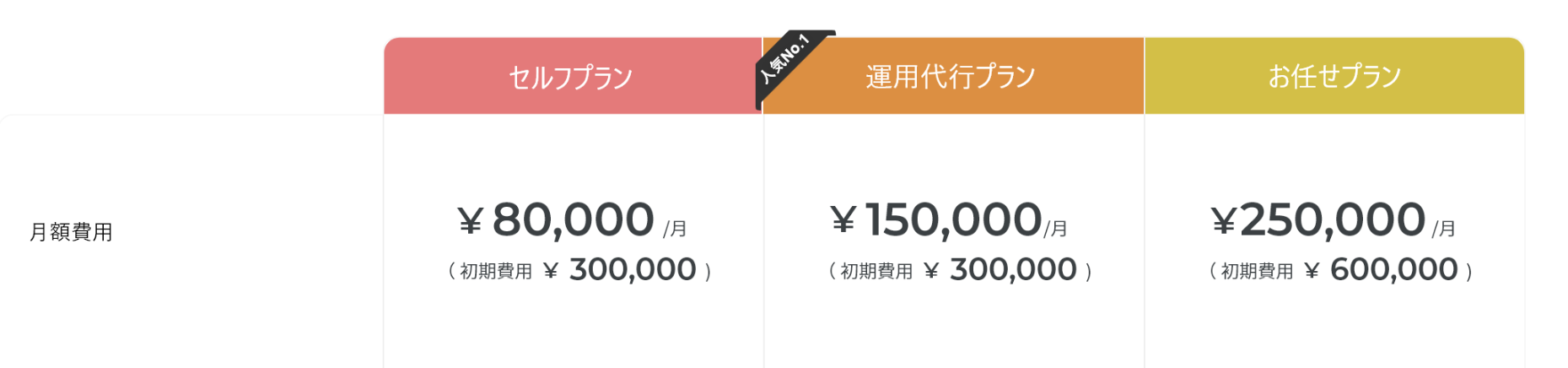Click the /月 suffix beside 150,000
The width and height of the screenshot is (1568, 368).
[x=1056, y=229]
